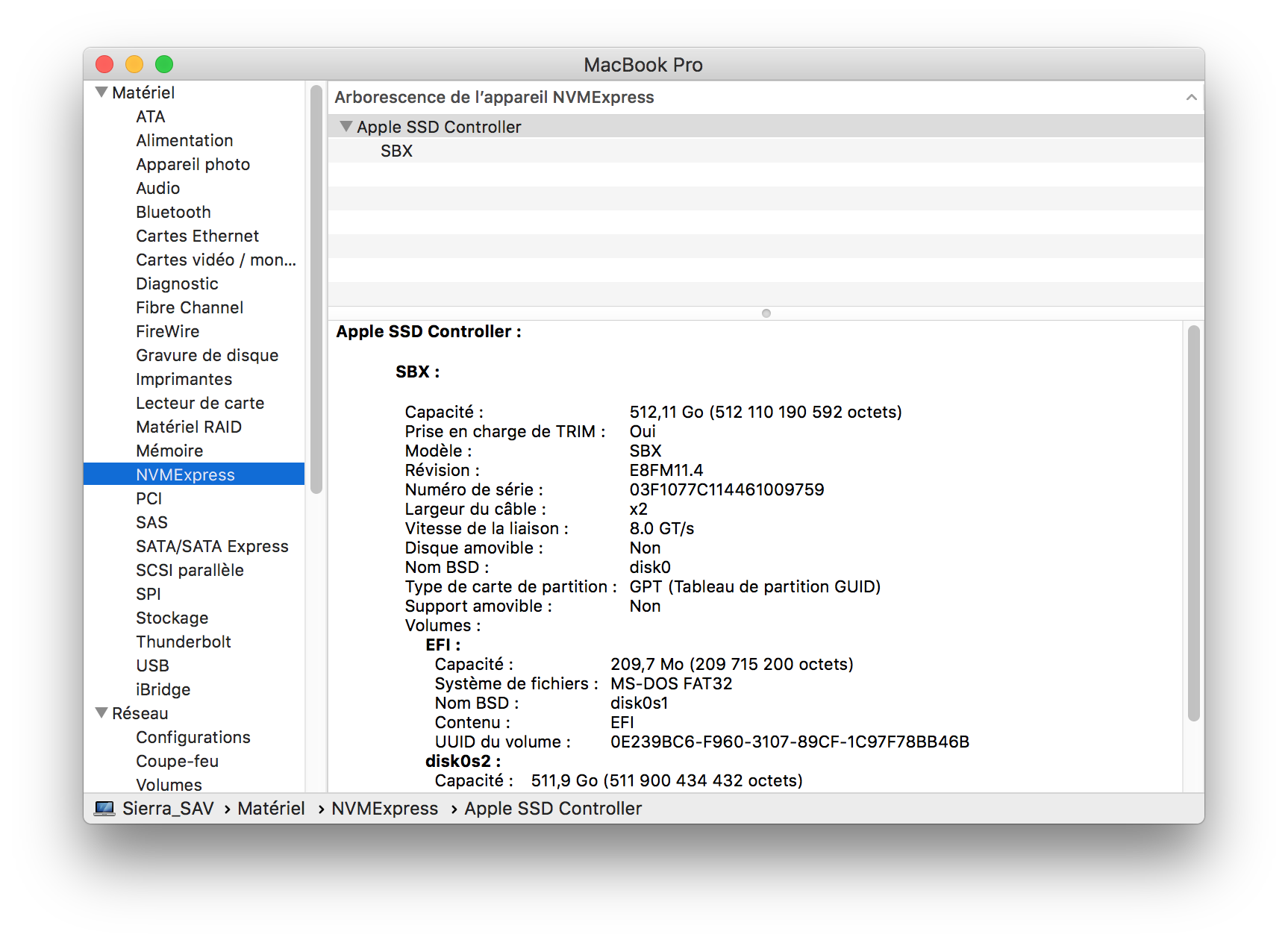1288x943 pixels.
Task: Select PCI in the sidebar
Action: coord(149,498)
